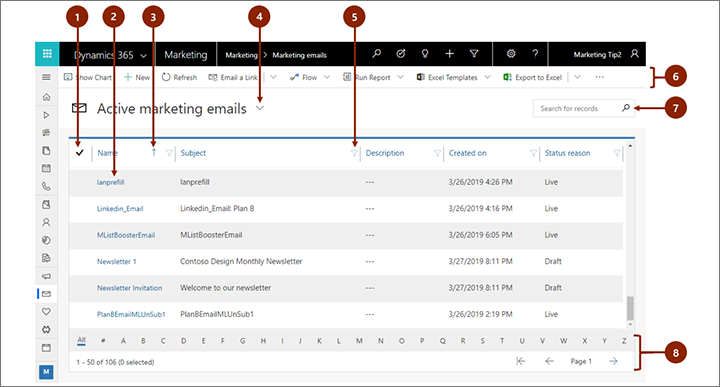Image resolution: width=720 pixels, height=387 pixels.
Task: Toggle sort arrow on Name column
Action: 154,152
